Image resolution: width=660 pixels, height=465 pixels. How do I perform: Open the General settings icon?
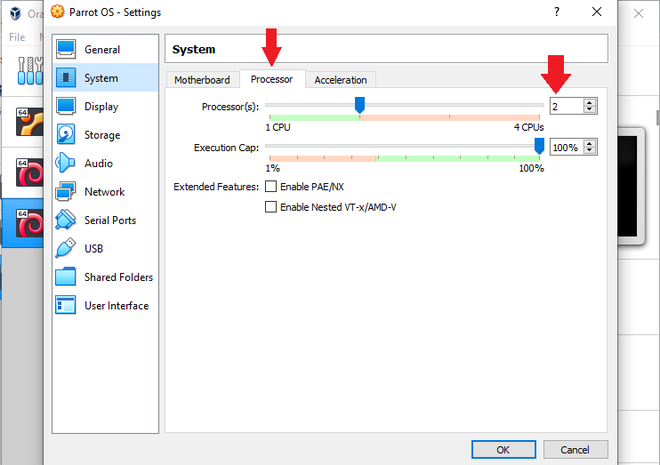pos(66,49)
